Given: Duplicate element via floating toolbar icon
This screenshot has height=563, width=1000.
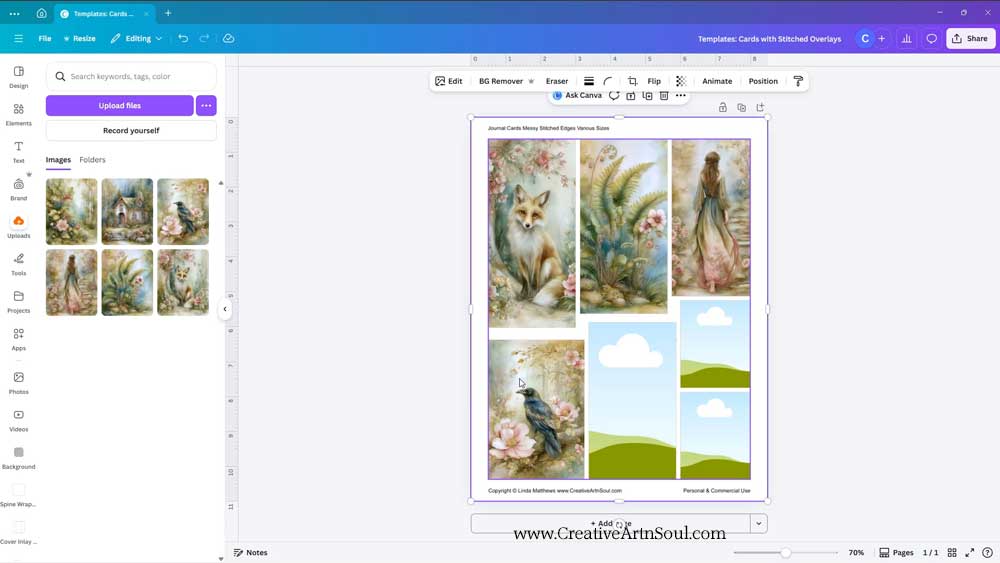Looking at the screenshot, I should point(647,96).
